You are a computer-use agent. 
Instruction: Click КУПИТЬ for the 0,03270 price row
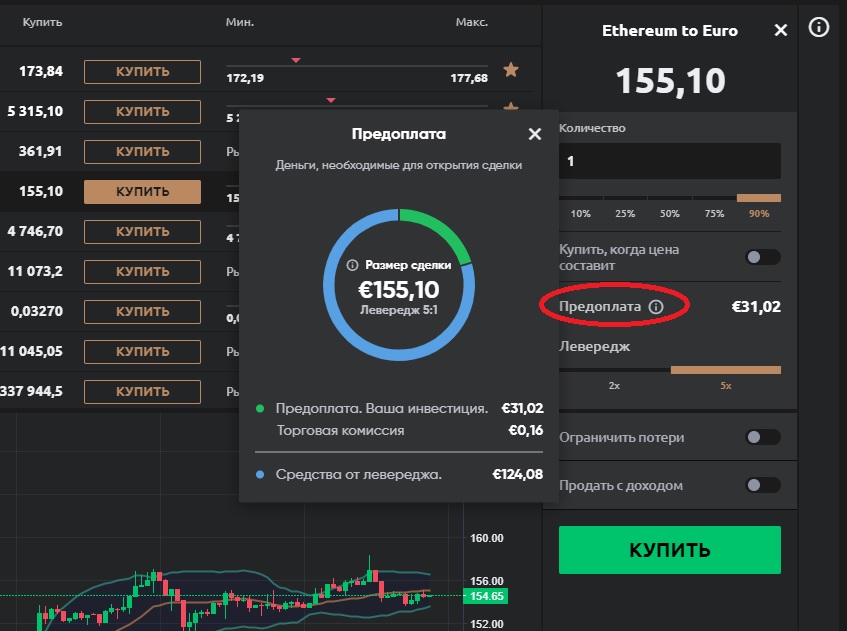142,311
